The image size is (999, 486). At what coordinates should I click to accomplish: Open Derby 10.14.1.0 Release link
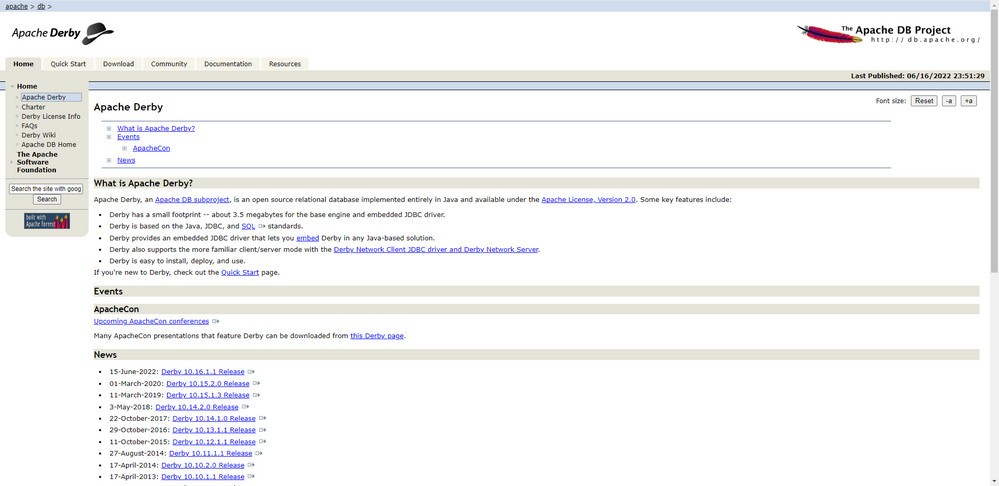tap(214, 418)
